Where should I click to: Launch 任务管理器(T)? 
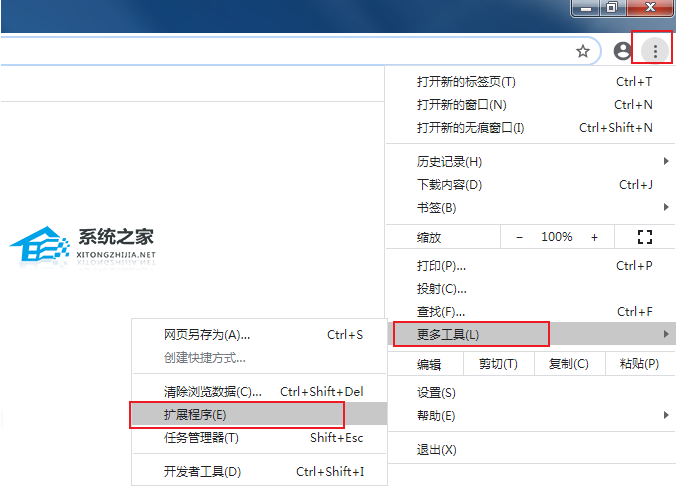coord(260,438)
